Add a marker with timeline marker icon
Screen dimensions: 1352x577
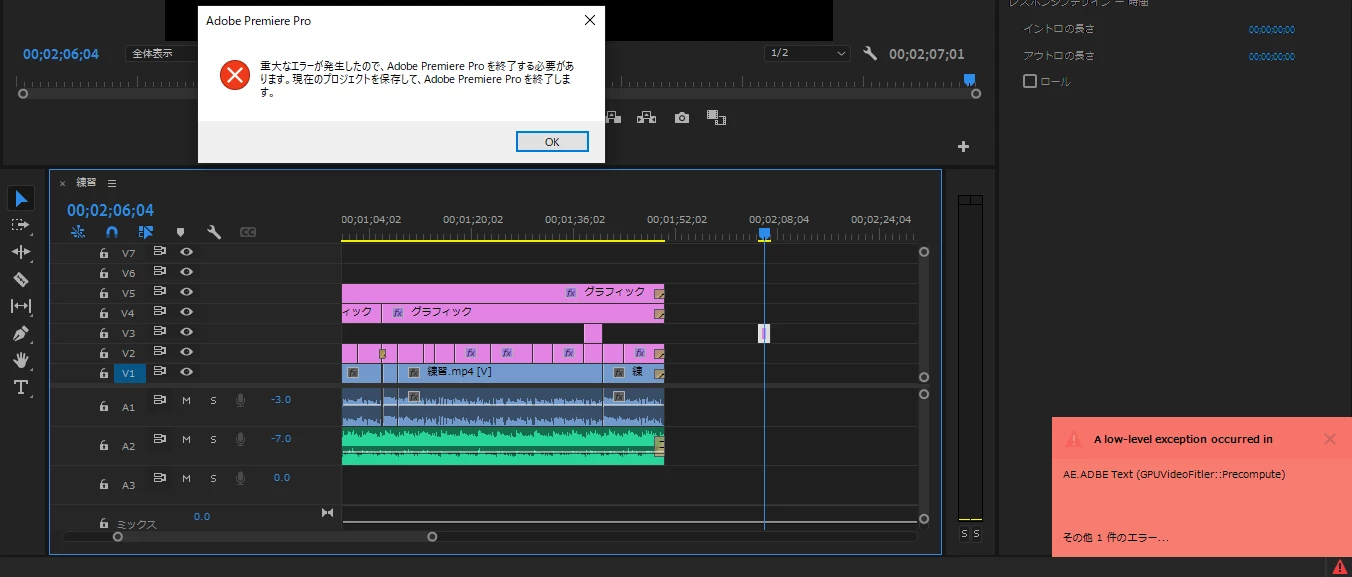point(180,232)
